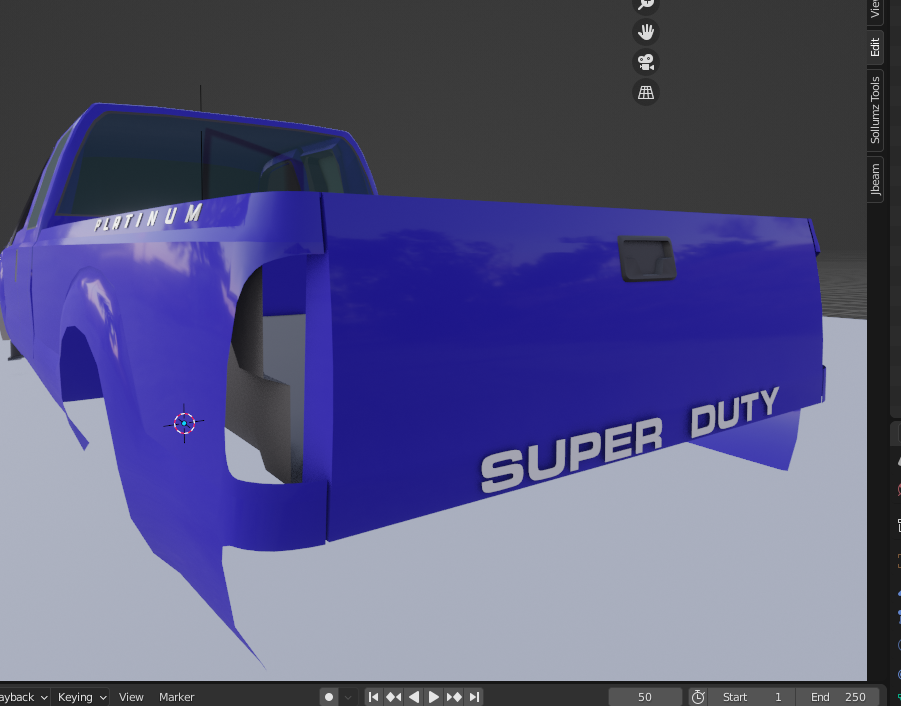This screenshot has width=901, height=706.
Task: Click the tailgate handle on the truck
Action: coord(646,259)
